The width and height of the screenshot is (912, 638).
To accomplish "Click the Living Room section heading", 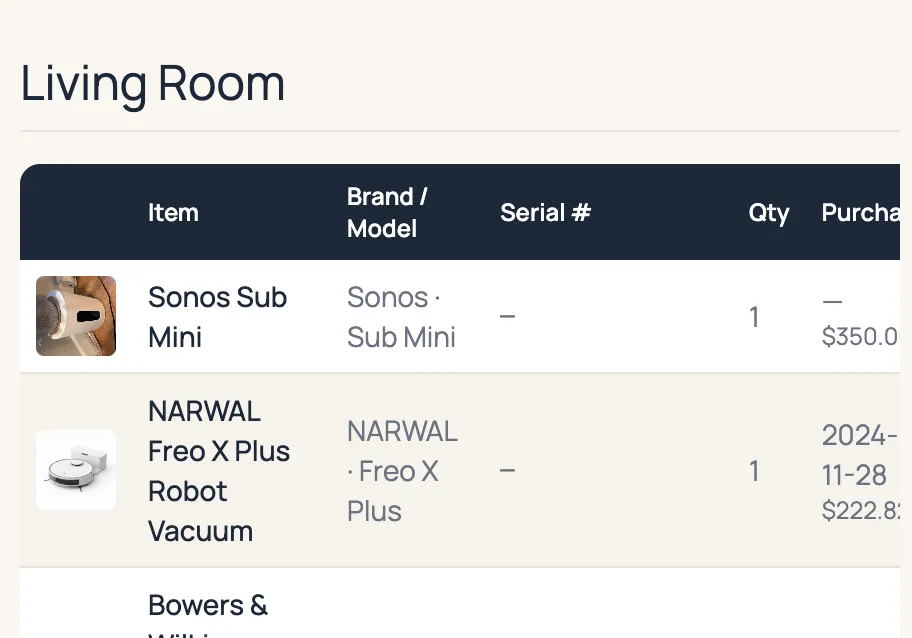I will click(x=153, y=84).
